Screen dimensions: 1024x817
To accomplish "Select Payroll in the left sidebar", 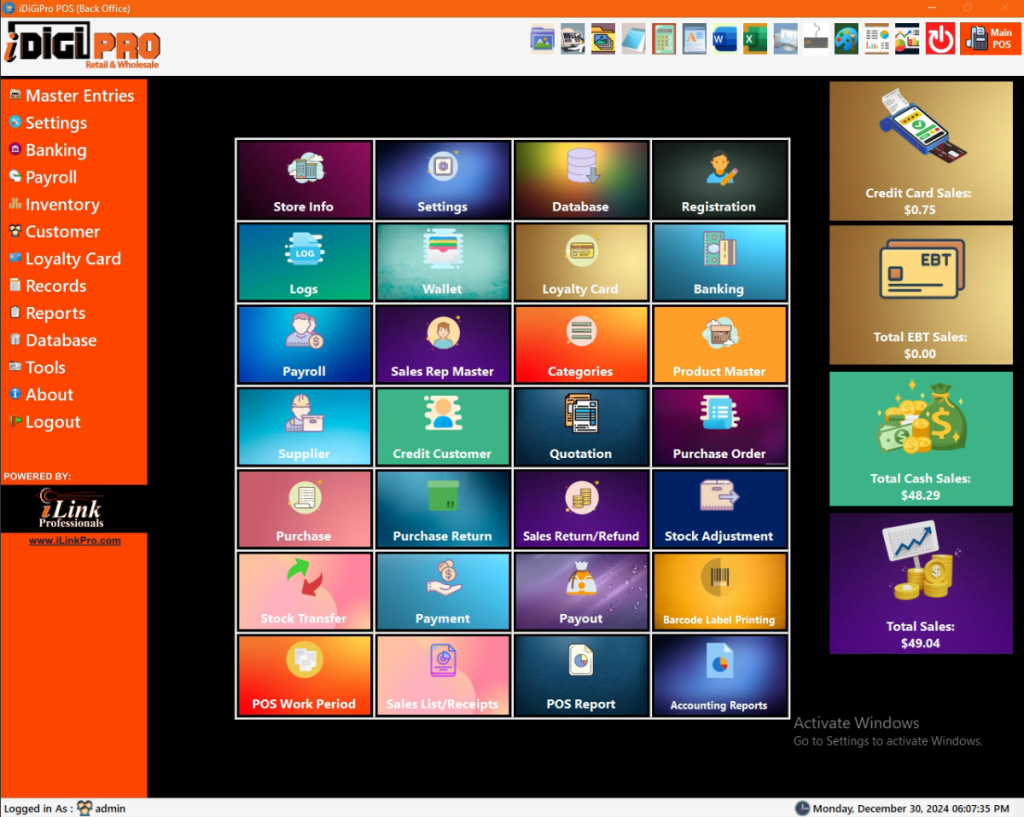I will point(43,177).
